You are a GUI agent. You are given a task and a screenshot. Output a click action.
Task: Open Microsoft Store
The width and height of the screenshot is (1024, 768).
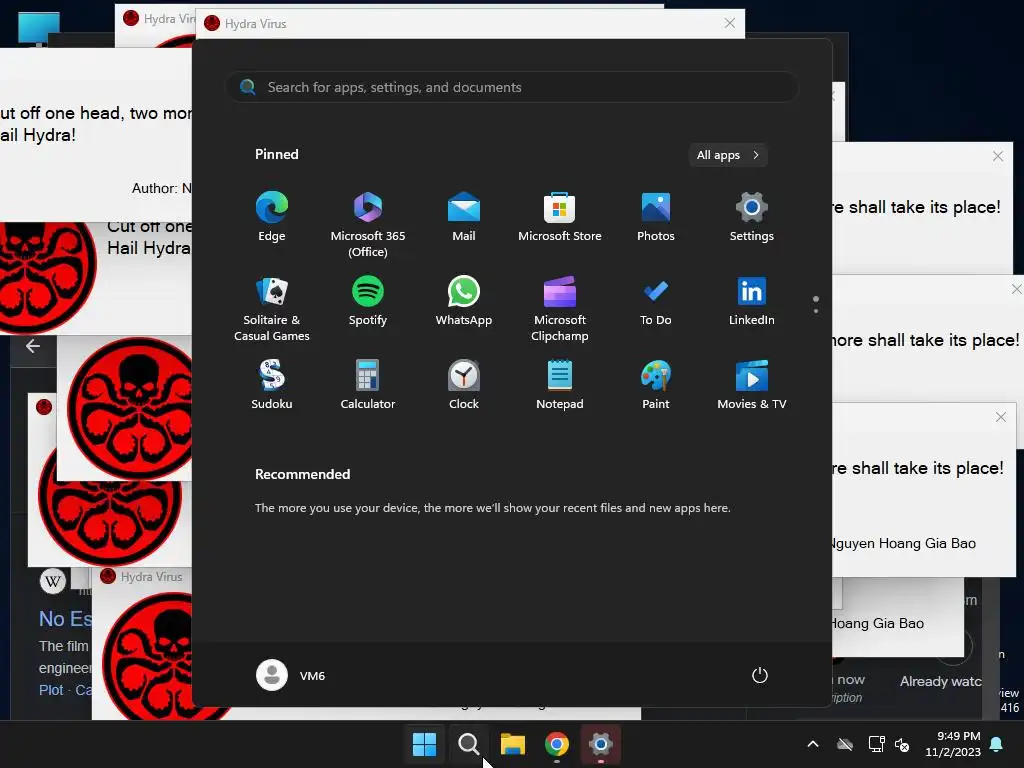[560, 217]
